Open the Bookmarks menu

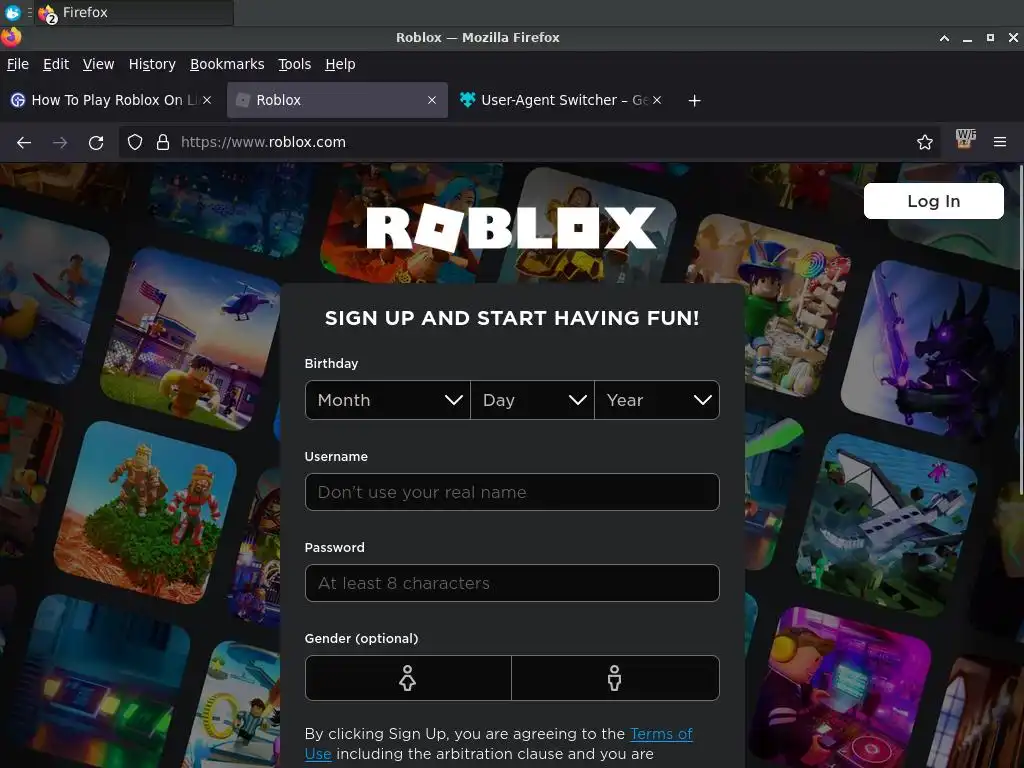(x=227, y=64)
